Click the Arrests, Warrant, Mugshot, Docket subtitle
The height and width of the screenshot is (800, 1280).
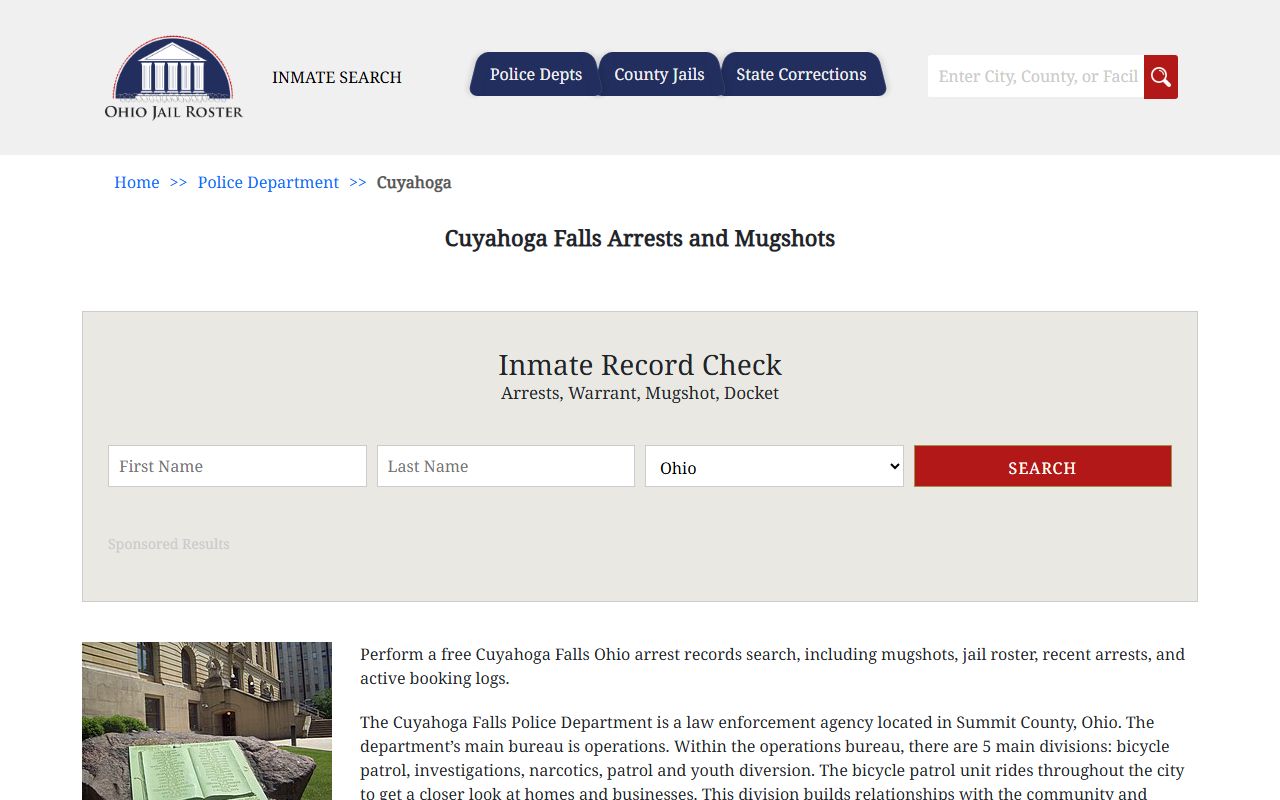click(640, 393)
